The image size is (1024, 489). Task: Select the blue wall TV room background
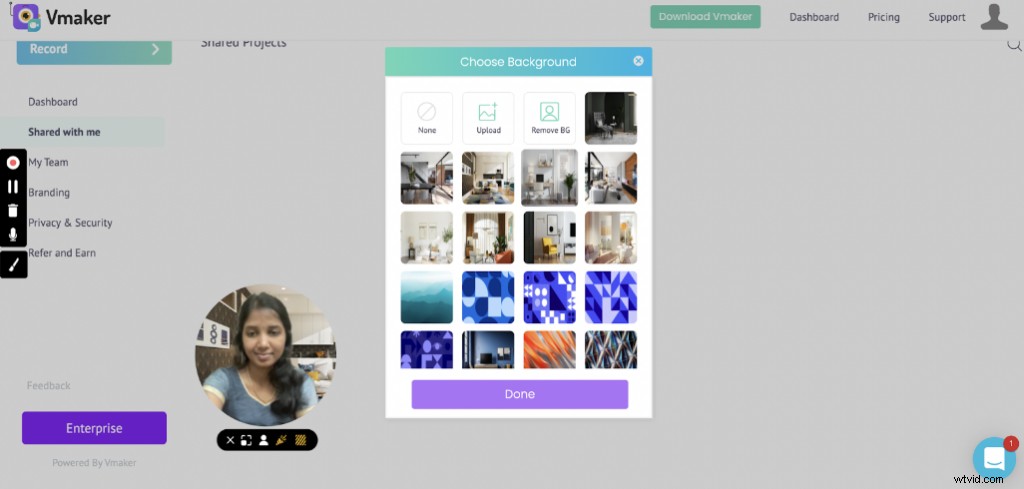click(488, 349)
